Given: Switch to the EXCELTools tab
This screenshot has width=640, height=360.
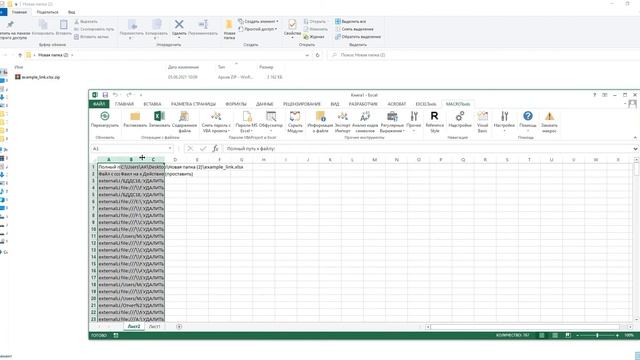Looking at the screenshot, I should [x=426, y=104].
